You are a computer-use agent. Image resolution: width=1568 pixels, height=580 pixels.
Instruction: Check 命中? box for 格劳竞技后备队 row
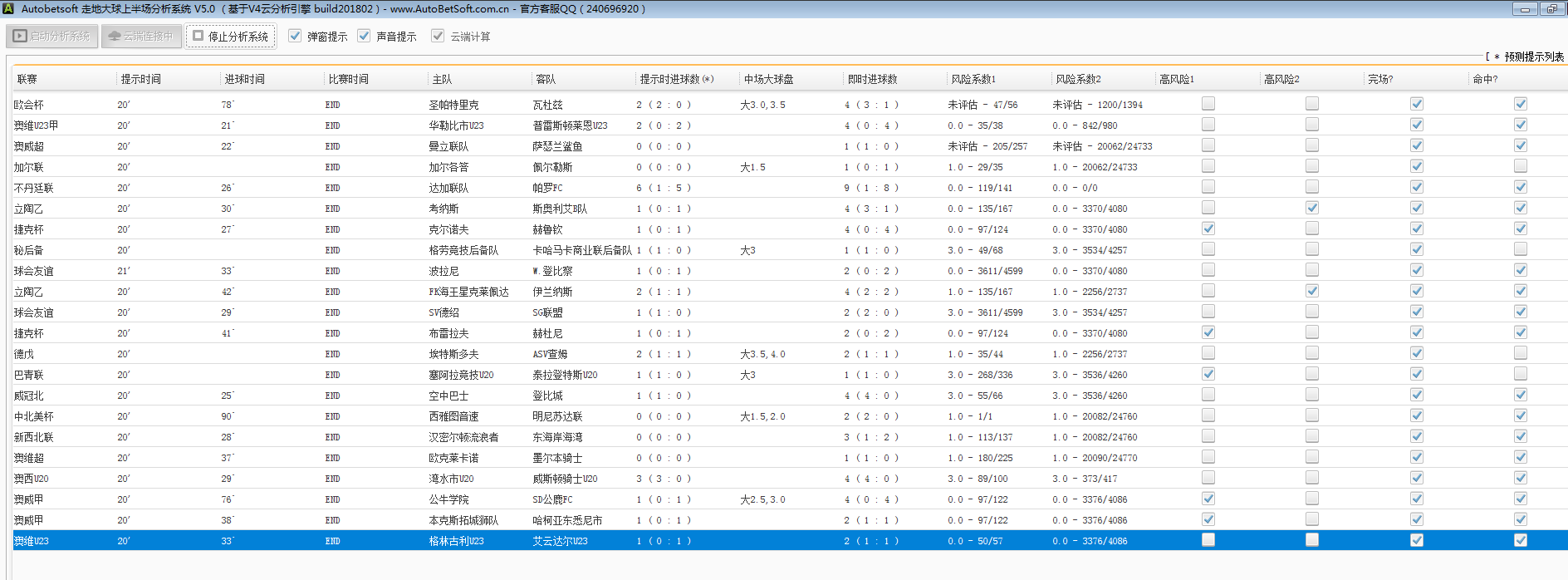(1521, 249)
